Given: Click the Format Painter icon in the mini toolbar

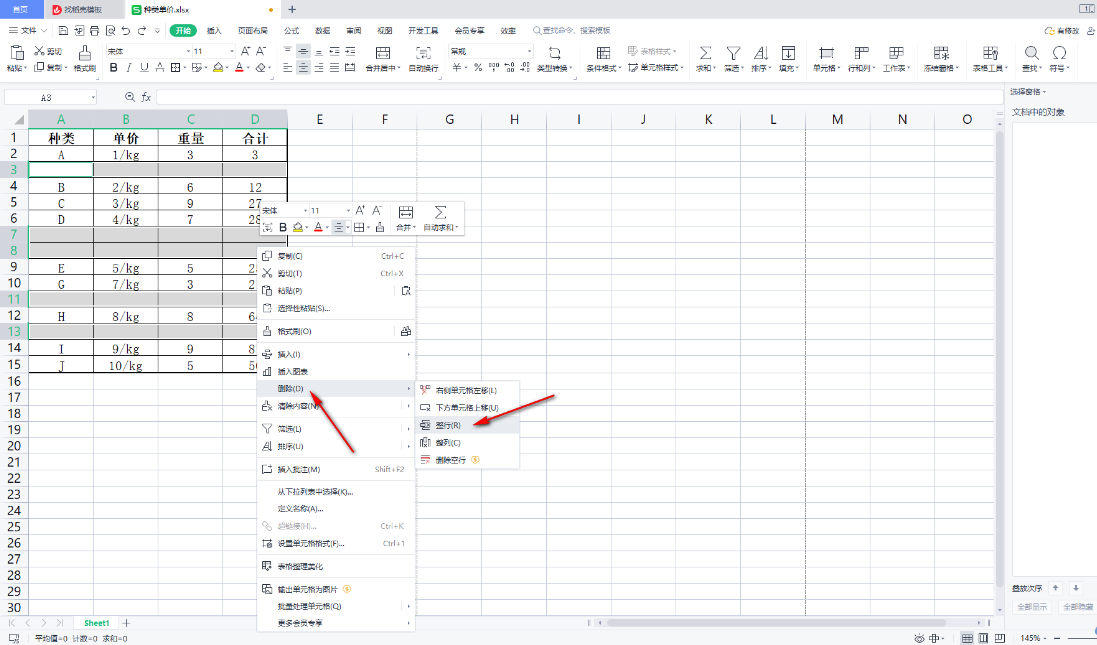Looking at the screenshot, I should pyautogui.click(x=380, y=227).
